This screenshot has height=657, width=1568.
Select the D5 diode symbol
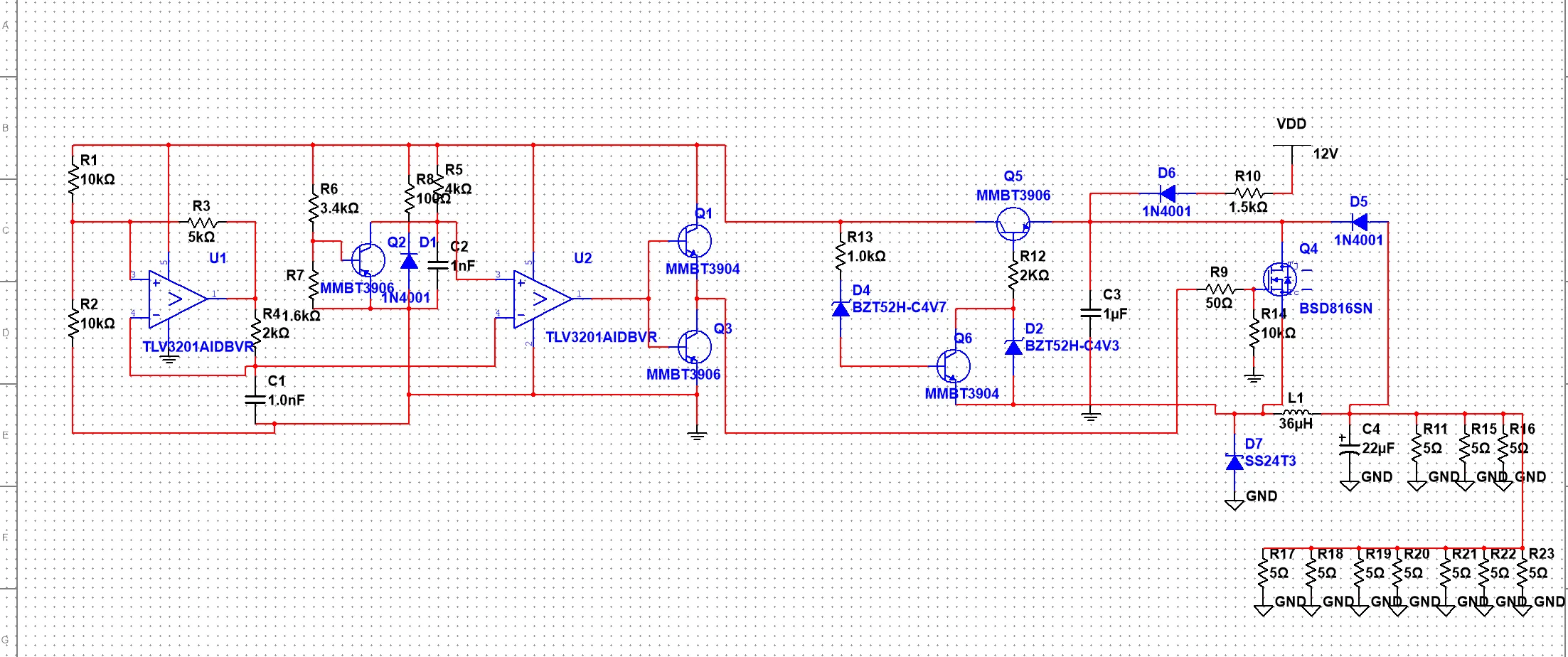tap(1359, 222)
